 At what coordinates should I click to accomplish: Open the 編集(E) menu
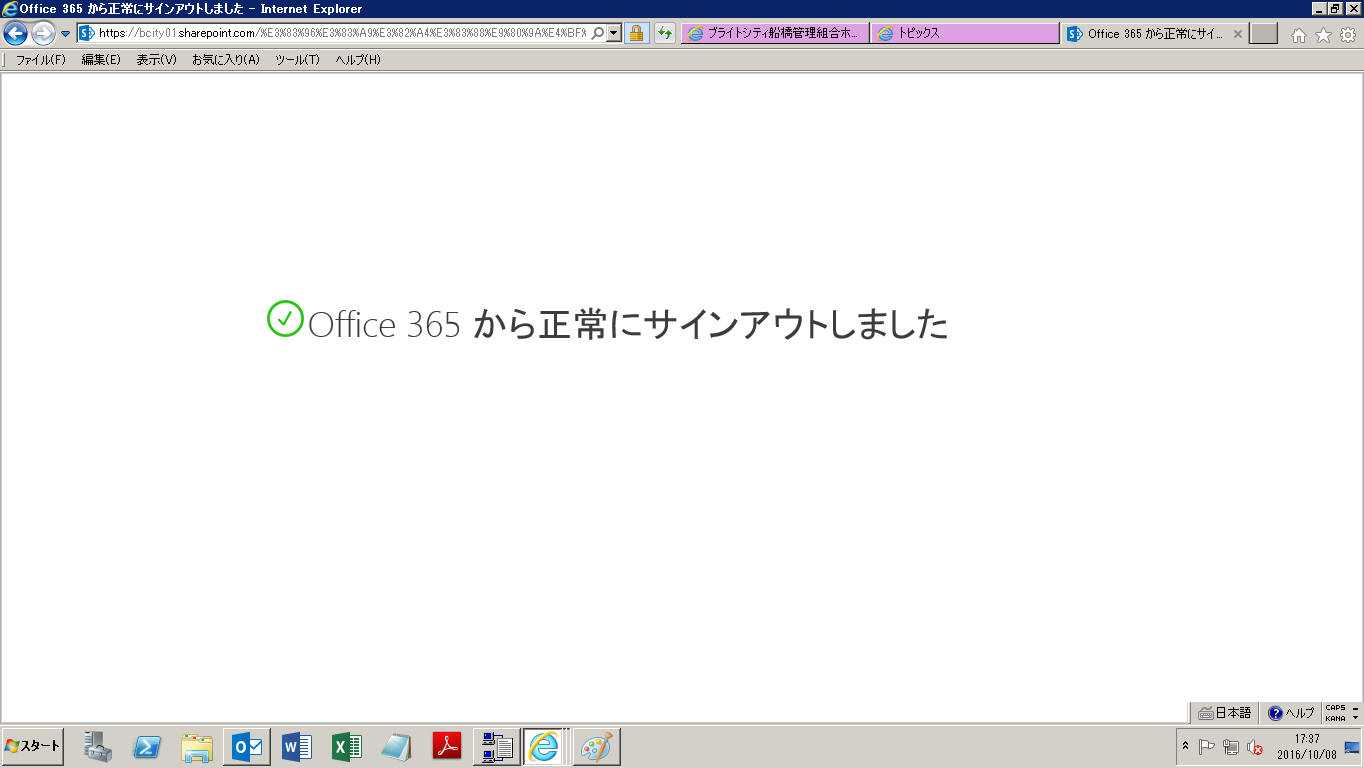(x=101, y=60)
